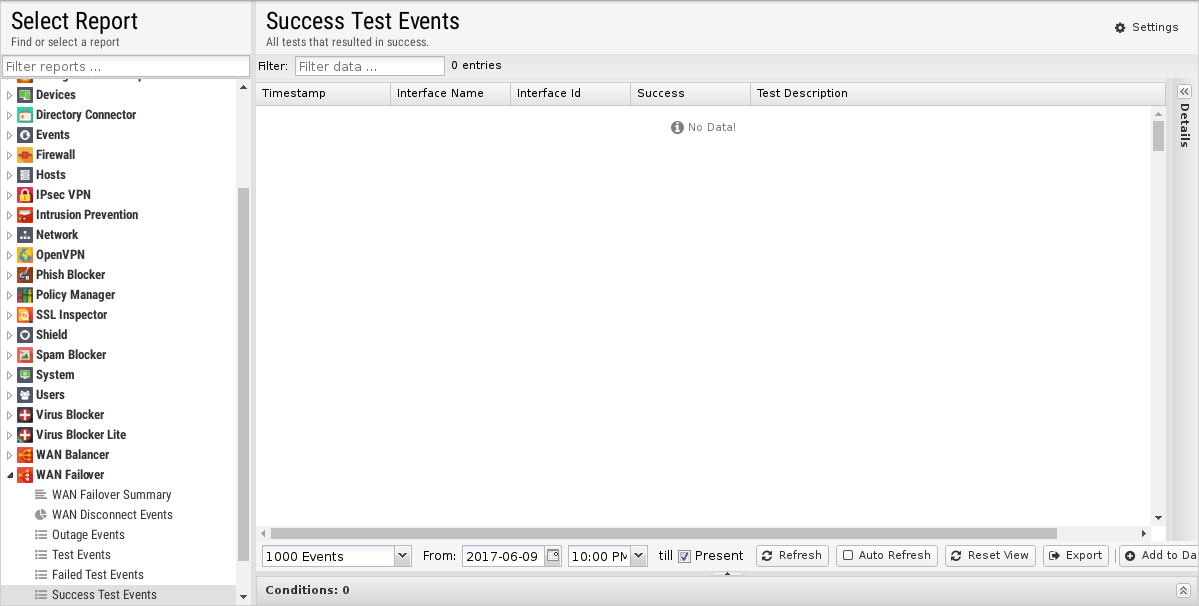Click the SSL Inspector icon
The height and width of the screenshot is (606, 1199).
point(24,315)
